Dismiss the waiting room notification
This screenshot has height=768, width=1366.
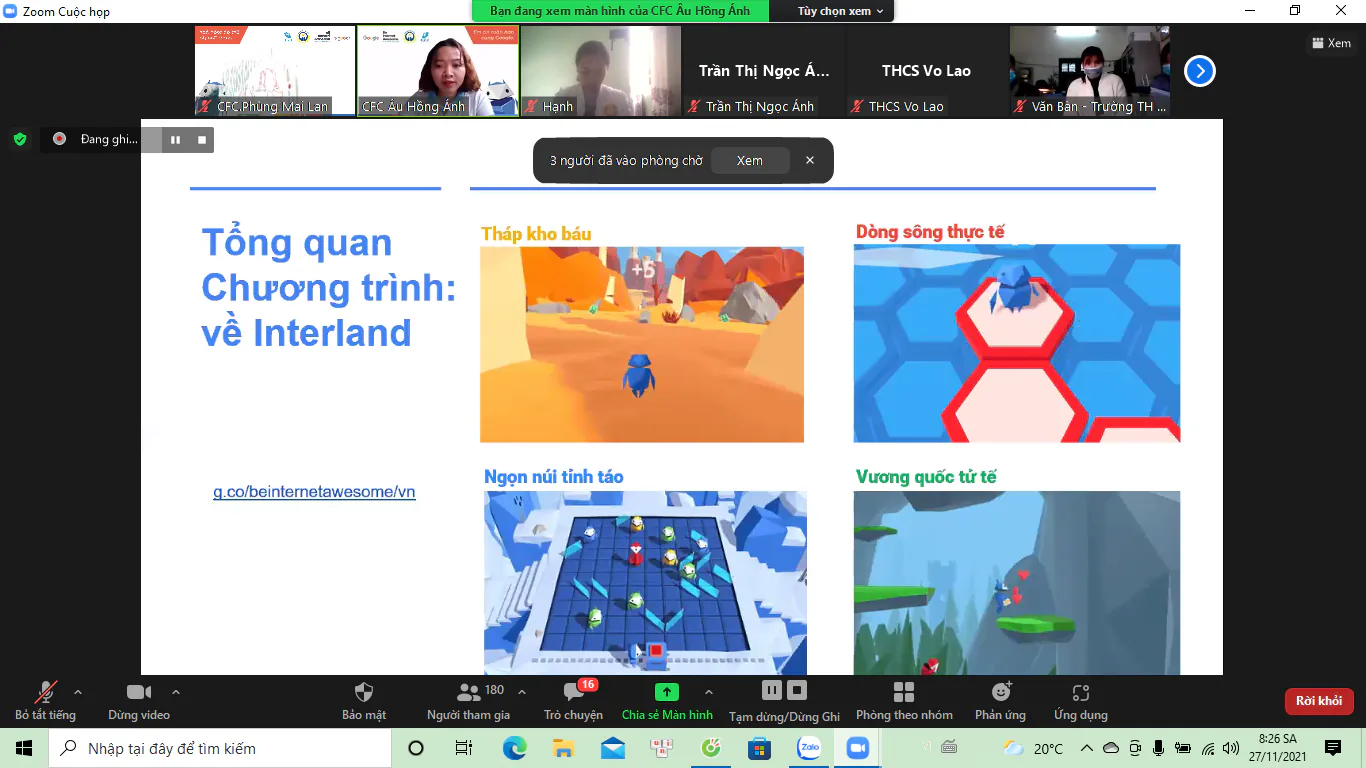pos(810,160)
